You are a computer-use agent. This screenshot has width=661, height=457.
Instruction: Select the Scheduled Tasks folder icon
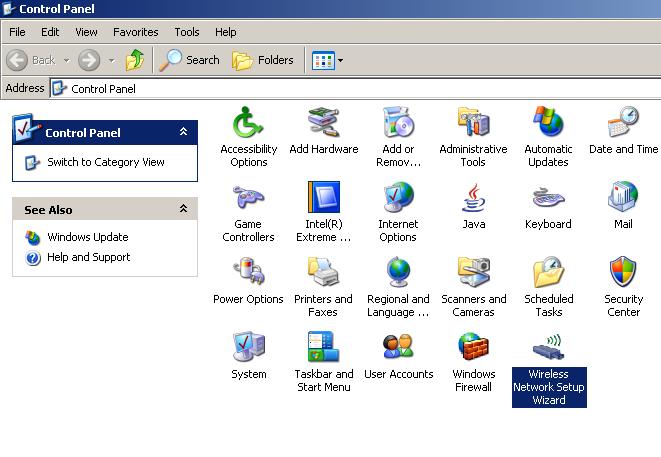pos(548,272)
